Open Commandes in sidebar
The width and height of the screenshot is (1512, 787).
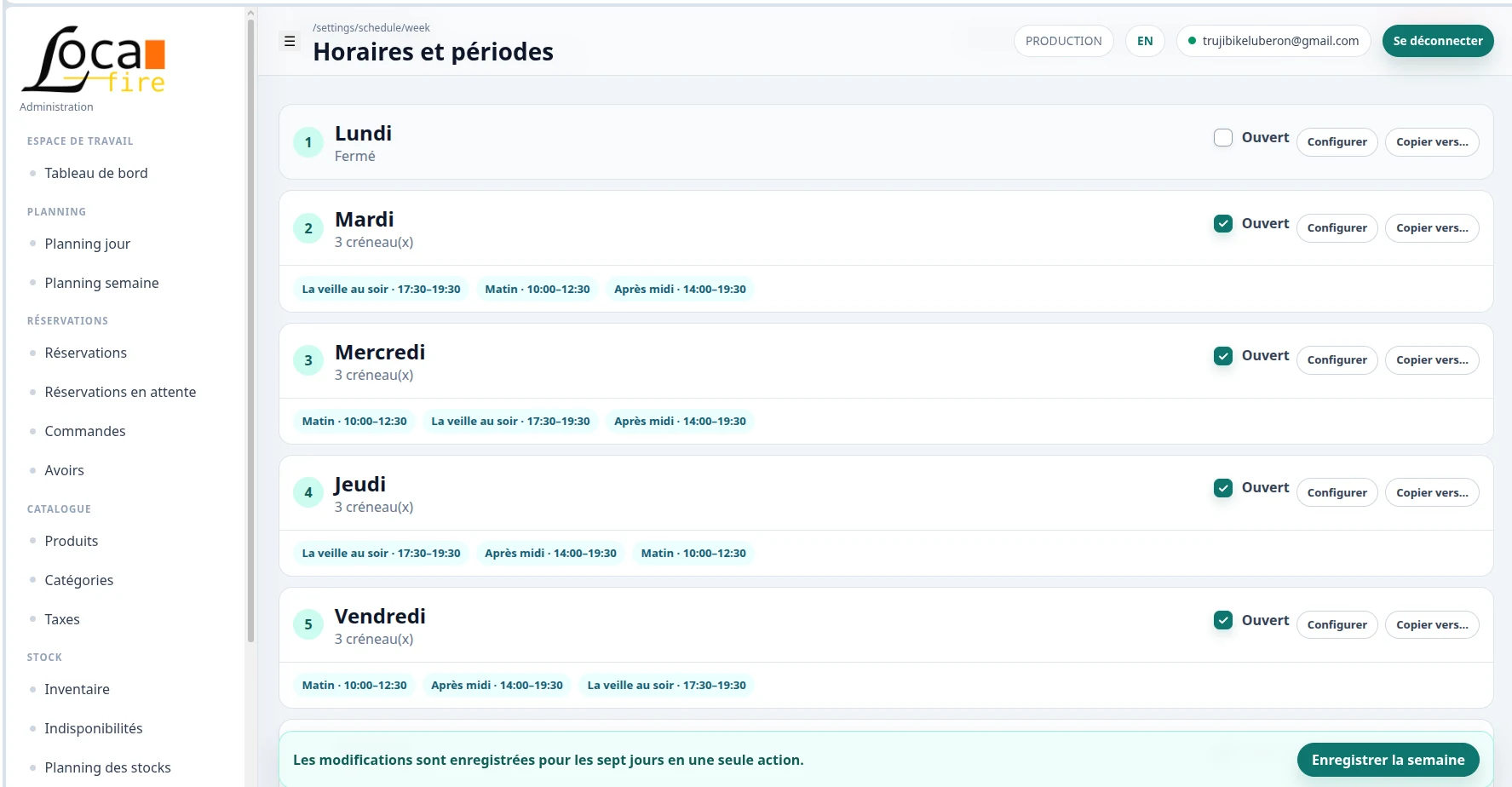[x=85, y=431]
